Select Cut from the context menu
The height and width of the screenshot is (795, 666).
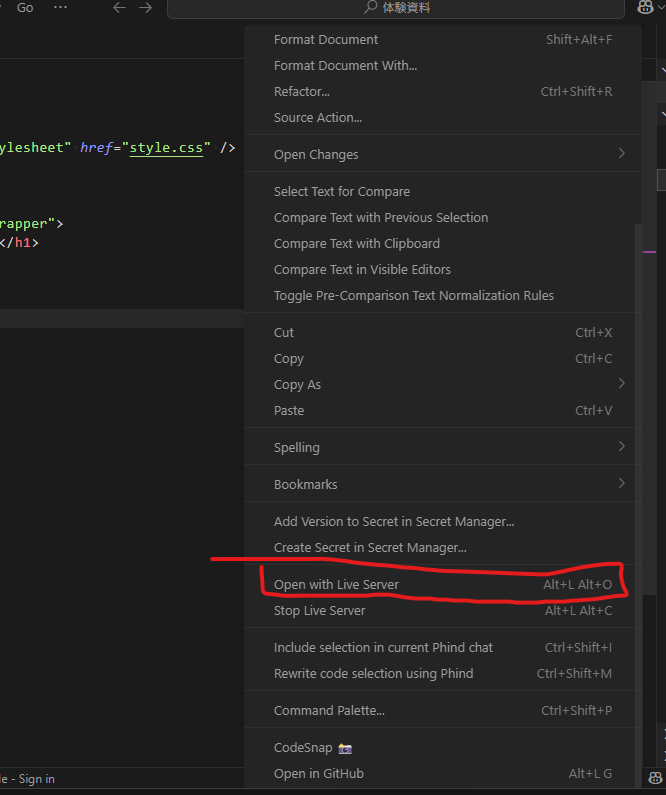point(443,333)
